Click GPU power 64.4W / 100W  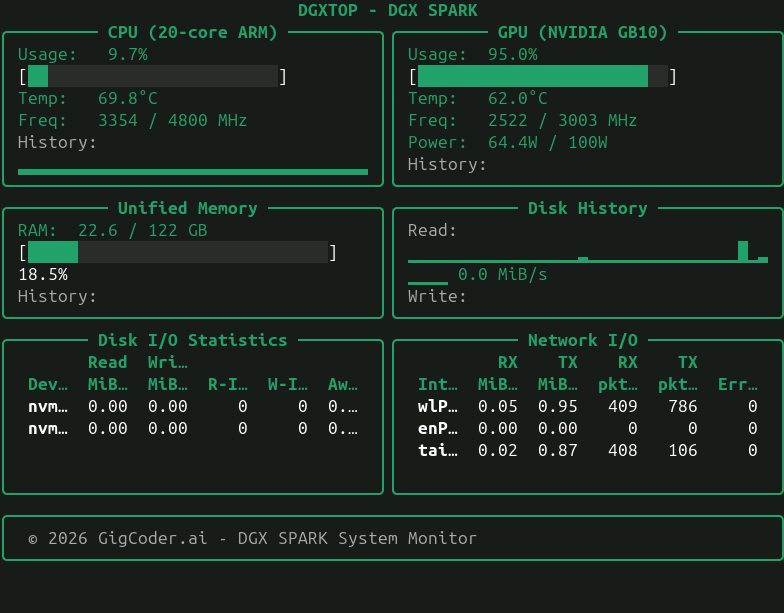pos(548,142)
